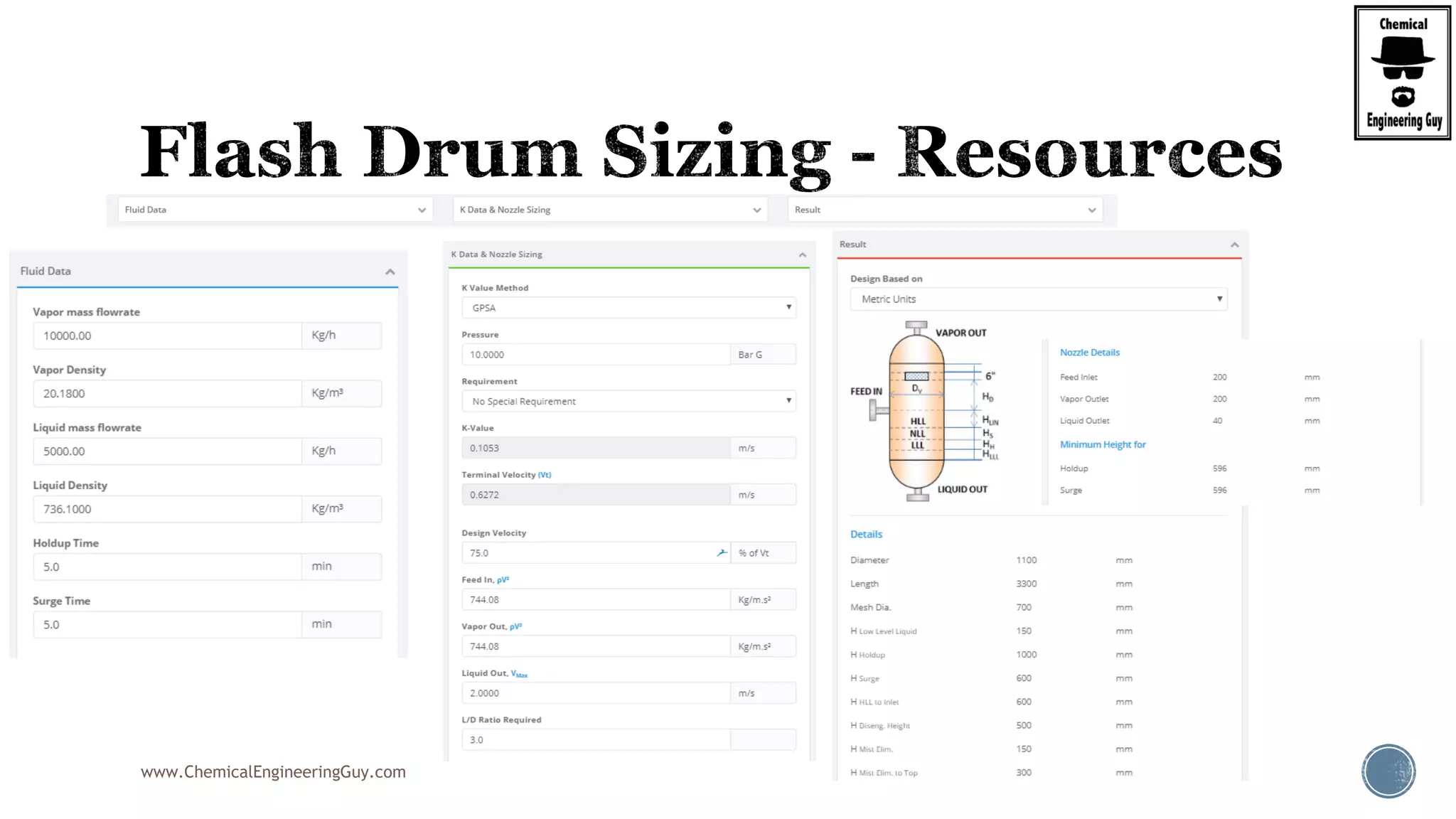Click the wrench icon in Design Velocity
This screenshot has height=819, width=1456.
coord(722,552)
